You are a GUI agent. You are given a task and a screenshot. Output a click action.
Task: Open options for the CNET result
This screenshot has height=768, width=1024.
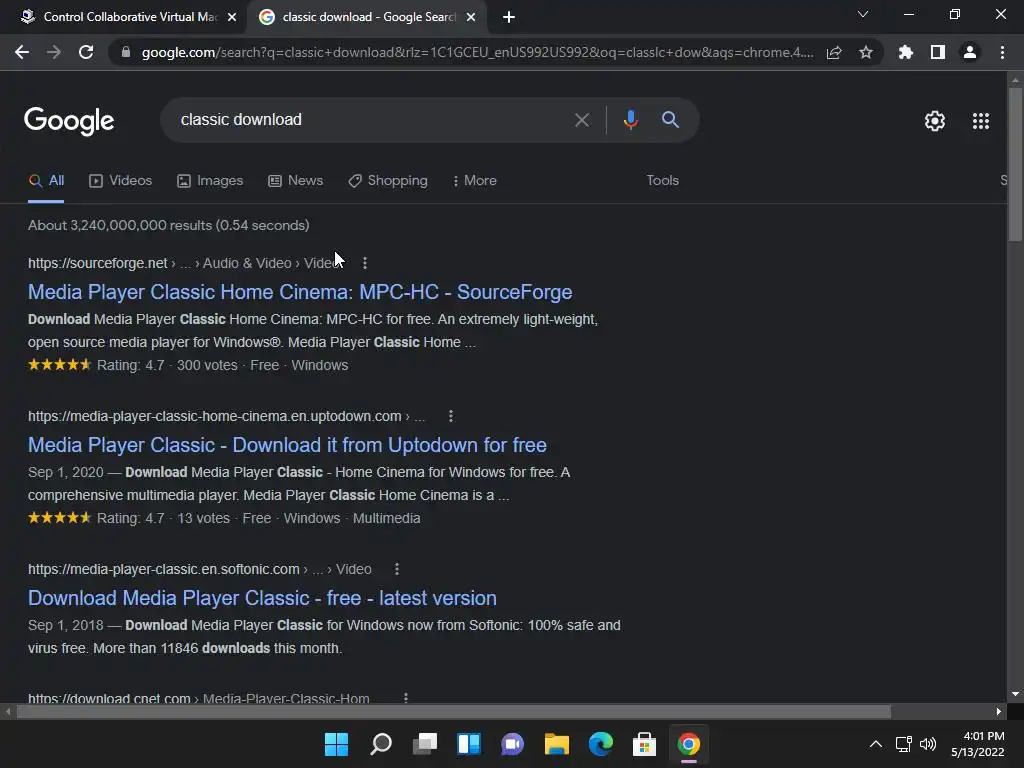click(x=406, y=697)
